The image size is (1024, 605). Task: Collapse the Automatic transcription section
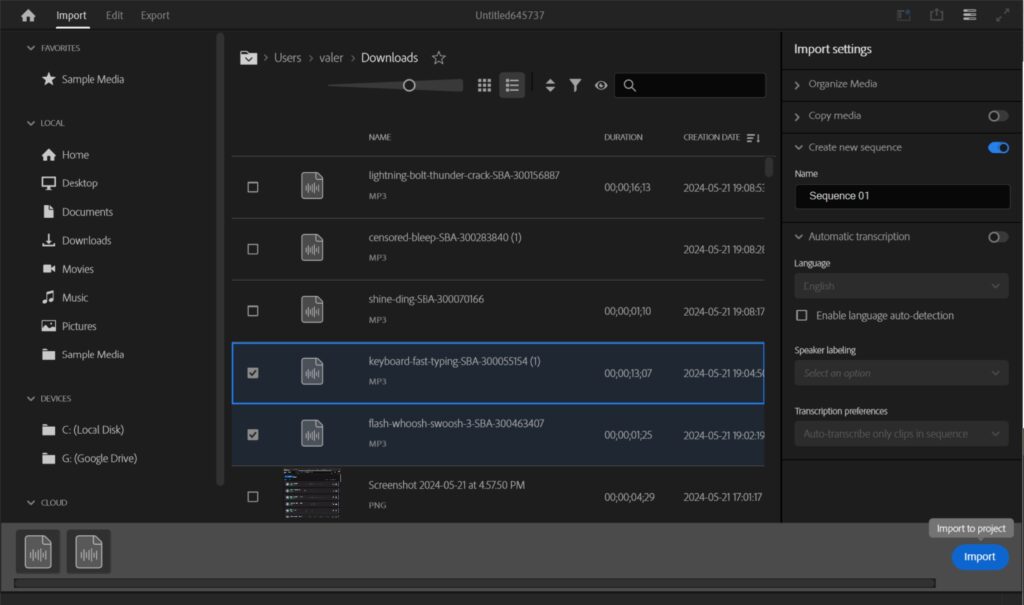click(x=797, y=237)
